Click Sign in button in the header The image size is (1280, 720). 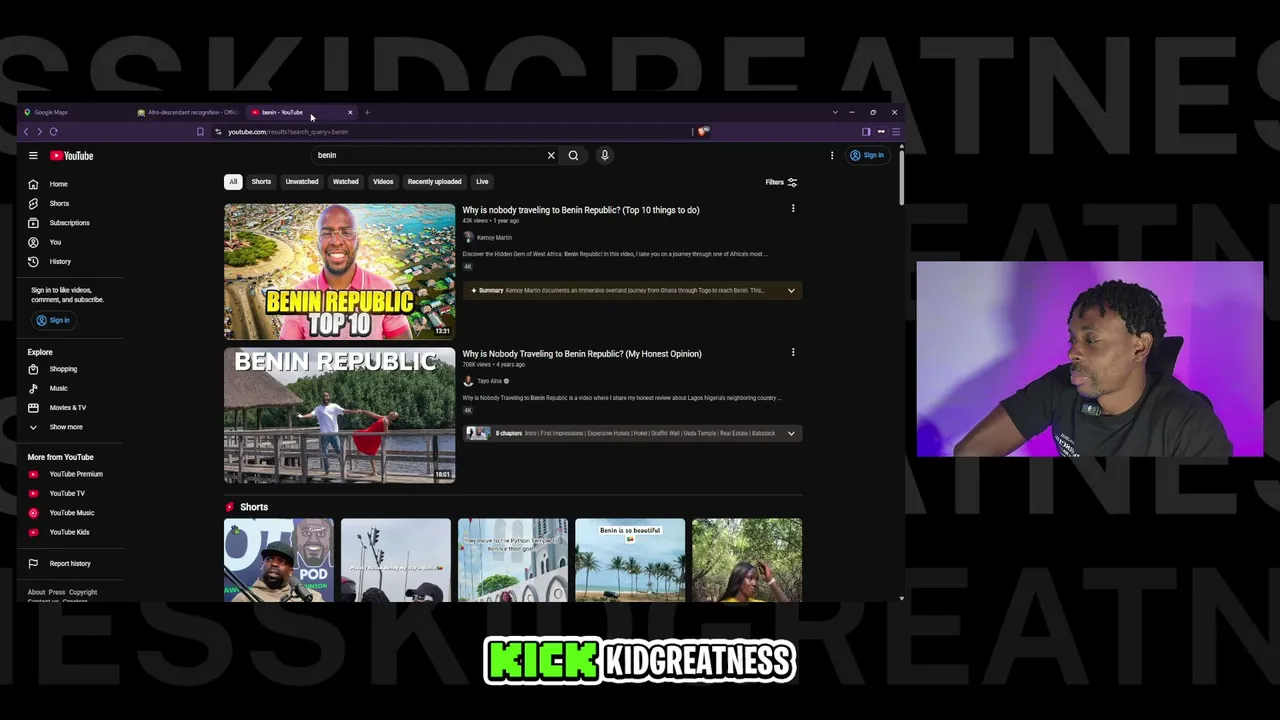(x=866, y=155)
